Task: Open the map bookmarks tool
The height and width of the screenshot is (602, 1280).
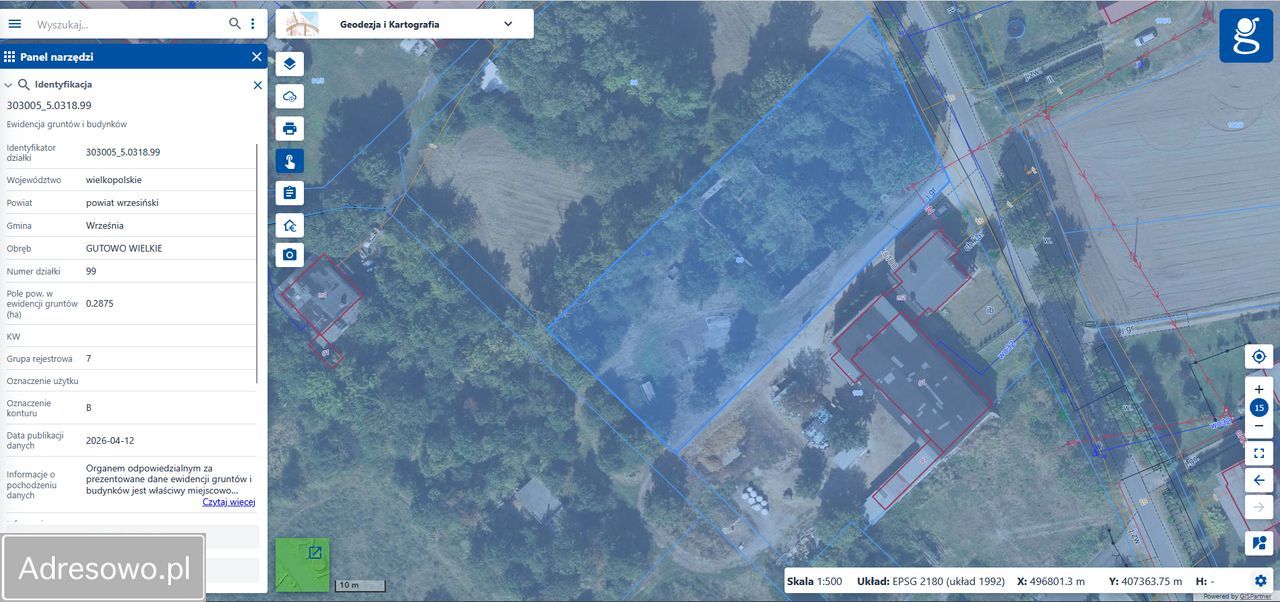Action: coord(1259,543)
